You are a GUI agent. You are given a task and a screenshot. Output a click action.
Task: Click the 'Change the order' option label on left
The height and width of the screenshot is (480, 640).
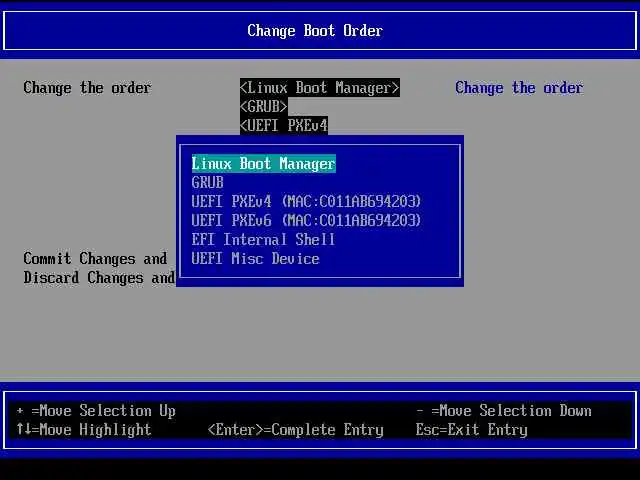87,88
